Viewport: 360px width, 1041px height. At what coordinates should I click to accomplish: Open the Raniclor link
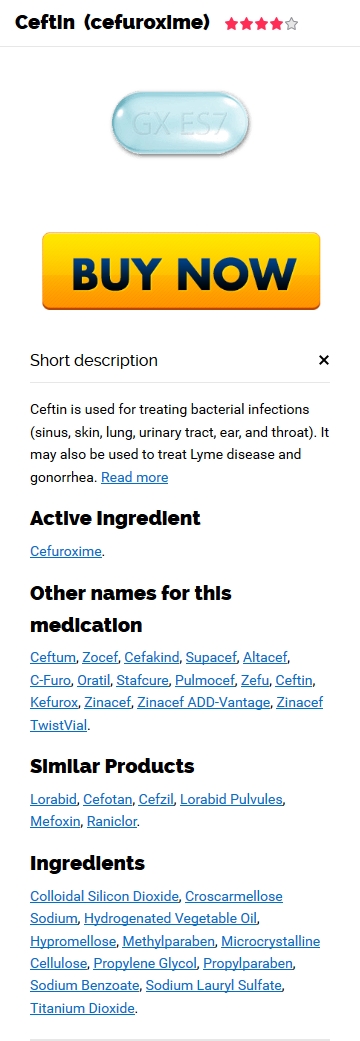click(x=112, y=822)
